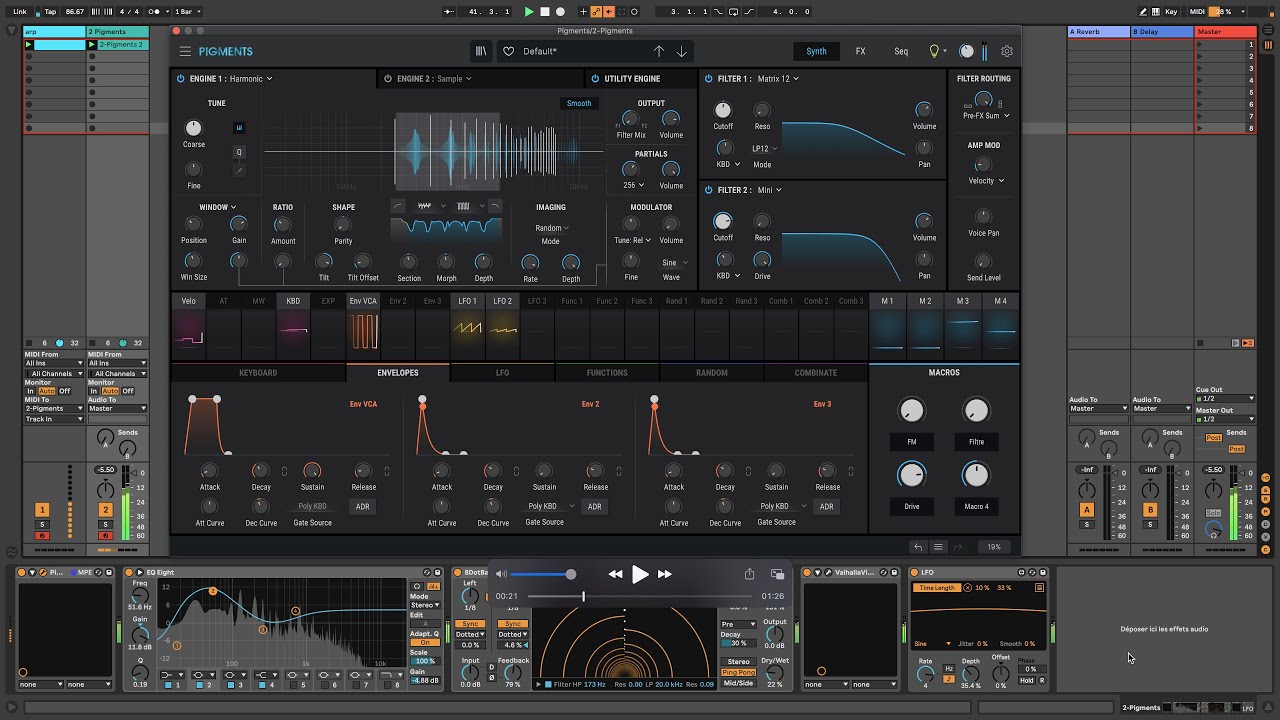Click the share icon in video overlay
1280x720 pixels.
tap(749, 574)
